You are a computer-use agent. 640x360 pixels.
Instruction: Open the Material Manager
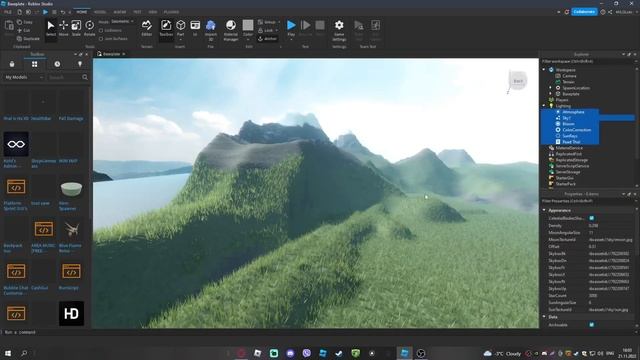point(231,29)
